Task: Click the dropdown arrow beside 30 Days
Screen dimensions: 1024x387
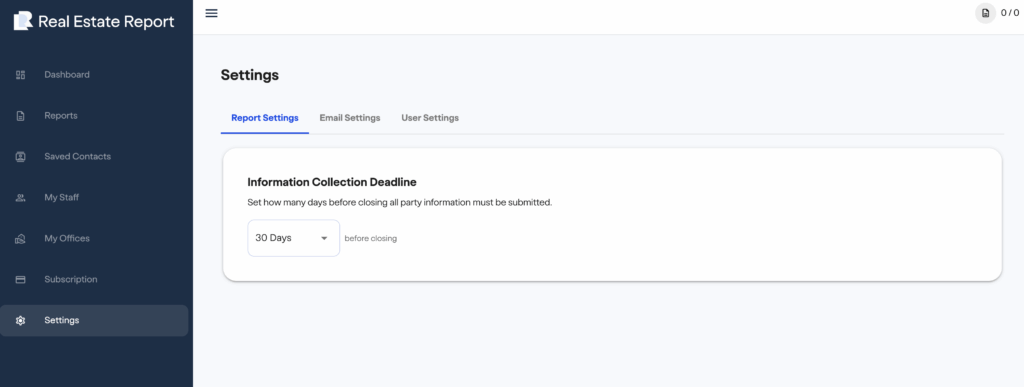Action: (x=324, y=238)
